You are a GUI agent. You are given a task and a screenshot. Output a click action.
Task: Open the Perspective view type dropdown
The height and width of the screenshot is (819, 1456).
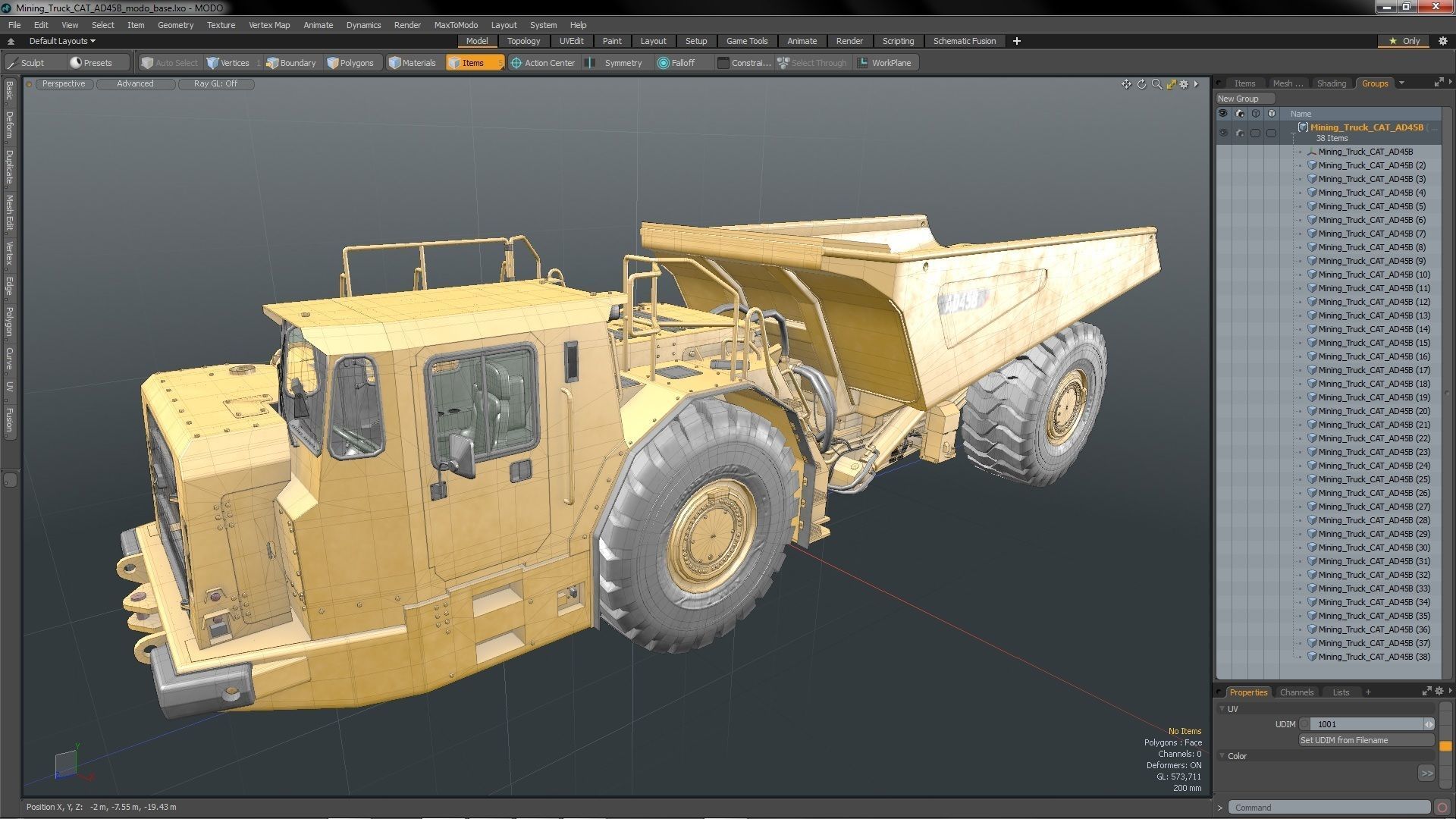point(64,84)
